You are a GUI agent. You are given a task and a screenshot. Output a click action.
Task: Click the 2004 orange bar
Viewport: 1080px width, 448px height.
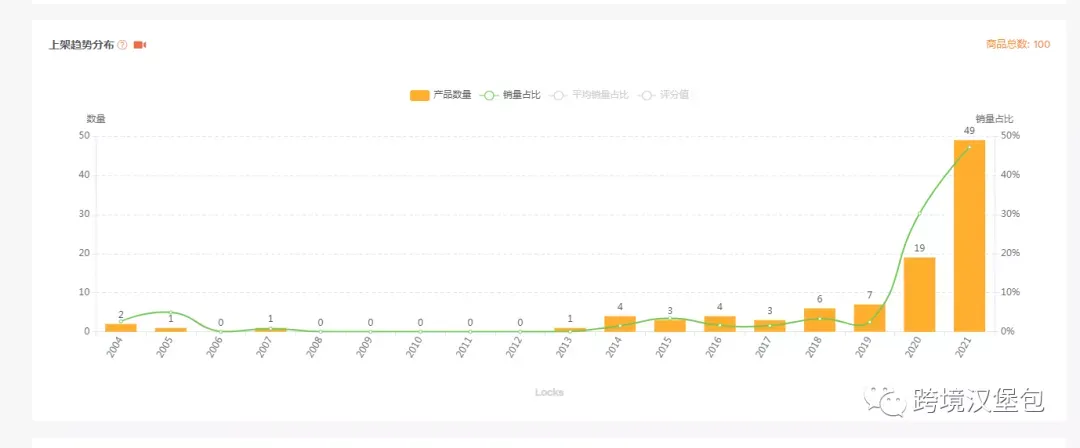point(121,327)
